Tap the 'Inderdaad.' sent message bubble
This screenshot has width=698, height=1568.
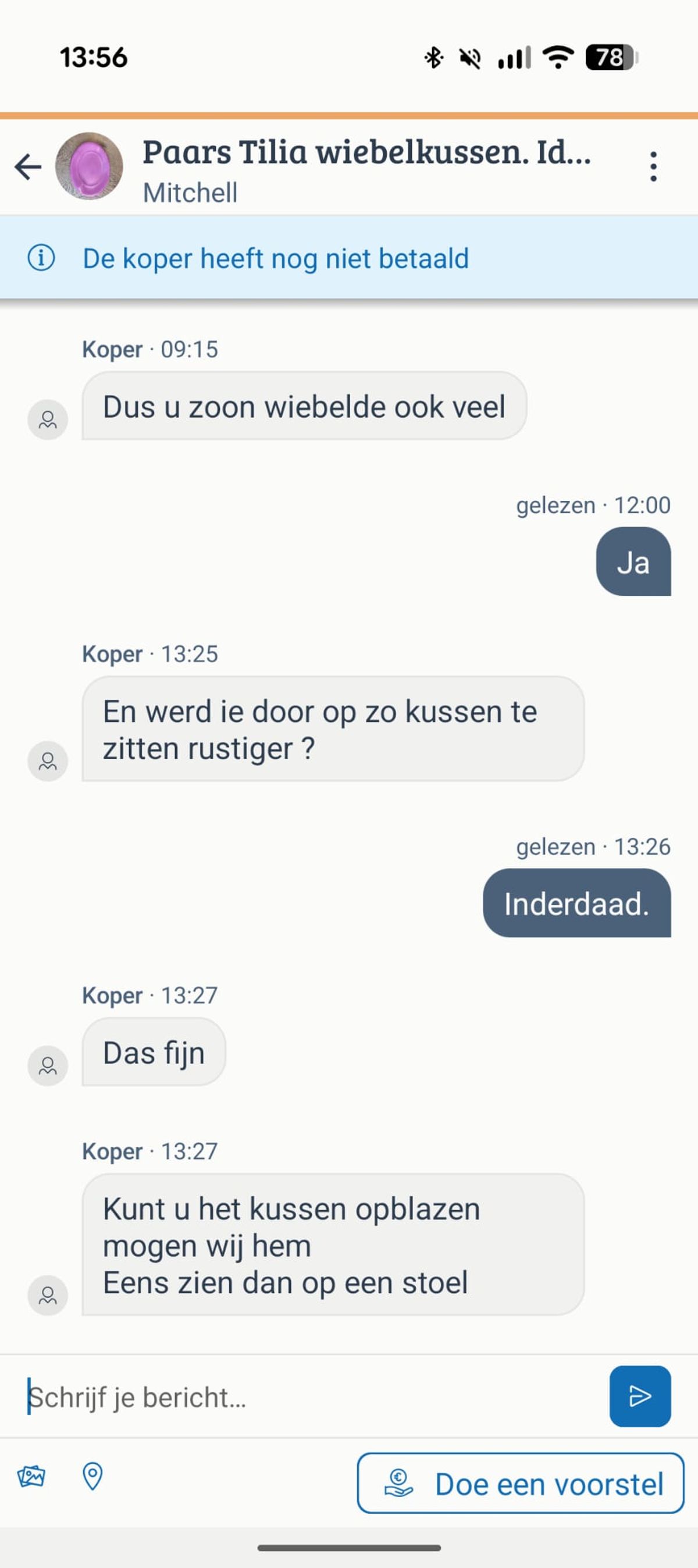click(x=576, y=904)
